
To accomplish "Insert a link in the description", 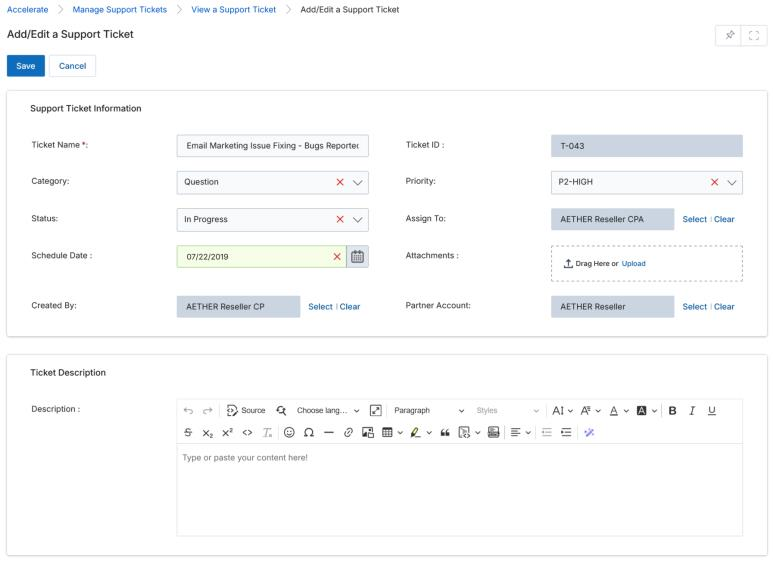I will (349, 433).
